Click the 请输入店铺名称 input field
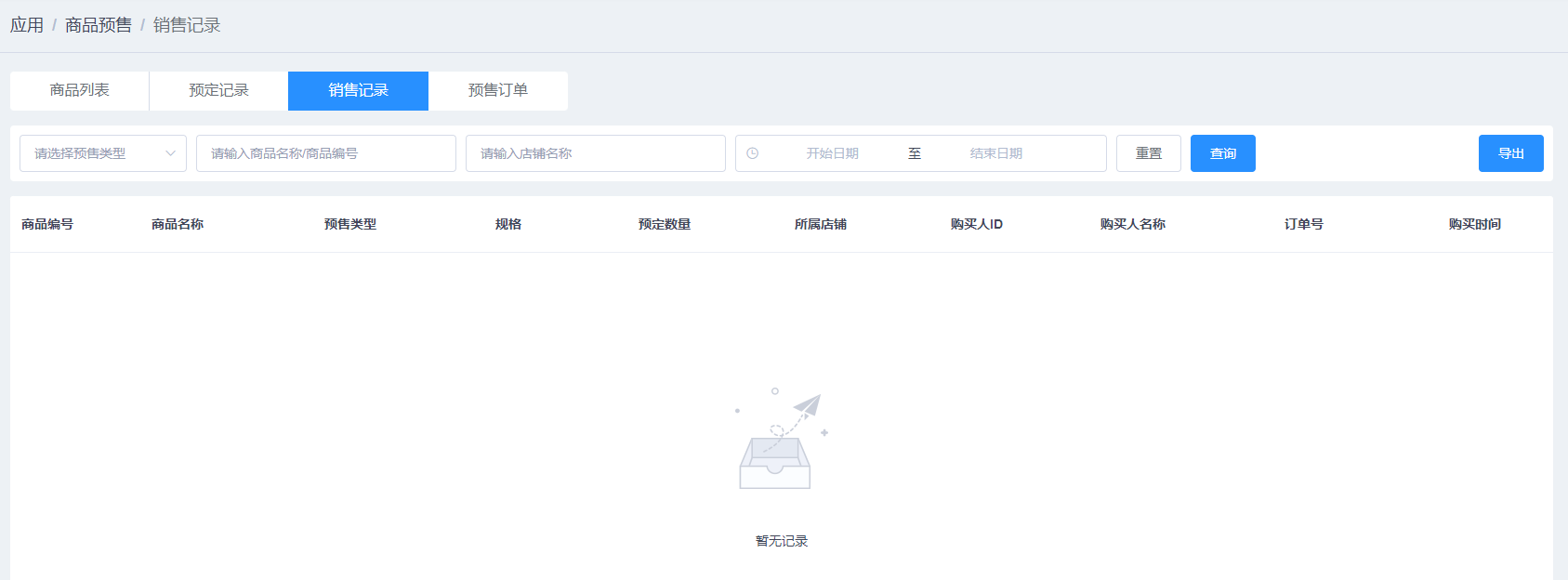 [x=595, y=153]
